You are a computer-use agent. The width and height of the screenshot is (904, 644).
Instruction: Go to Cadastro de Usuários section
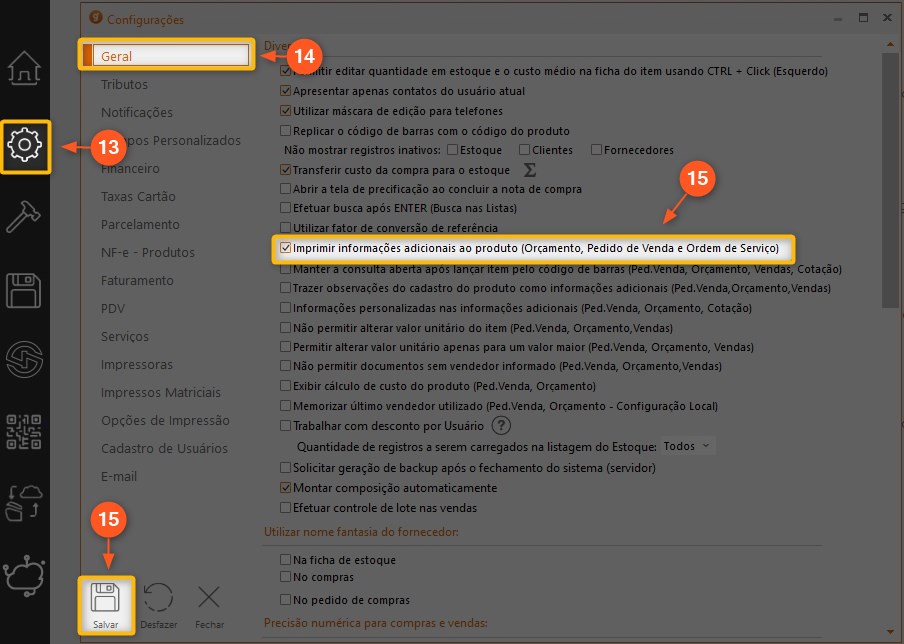point(164,449)
